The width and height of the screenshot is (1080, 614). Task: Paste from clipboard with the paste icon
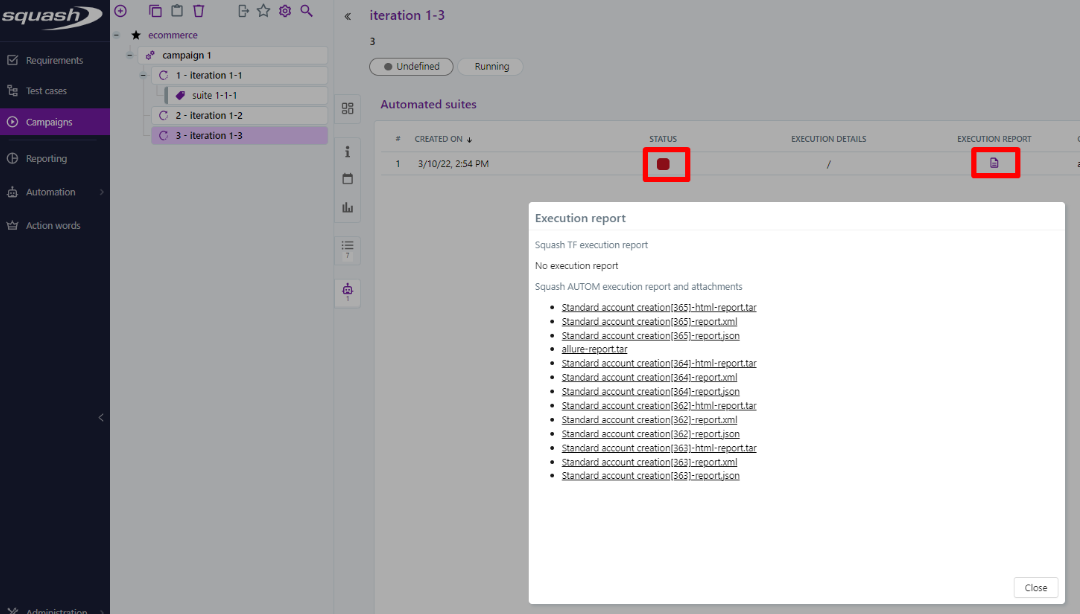tap(177, 11)
